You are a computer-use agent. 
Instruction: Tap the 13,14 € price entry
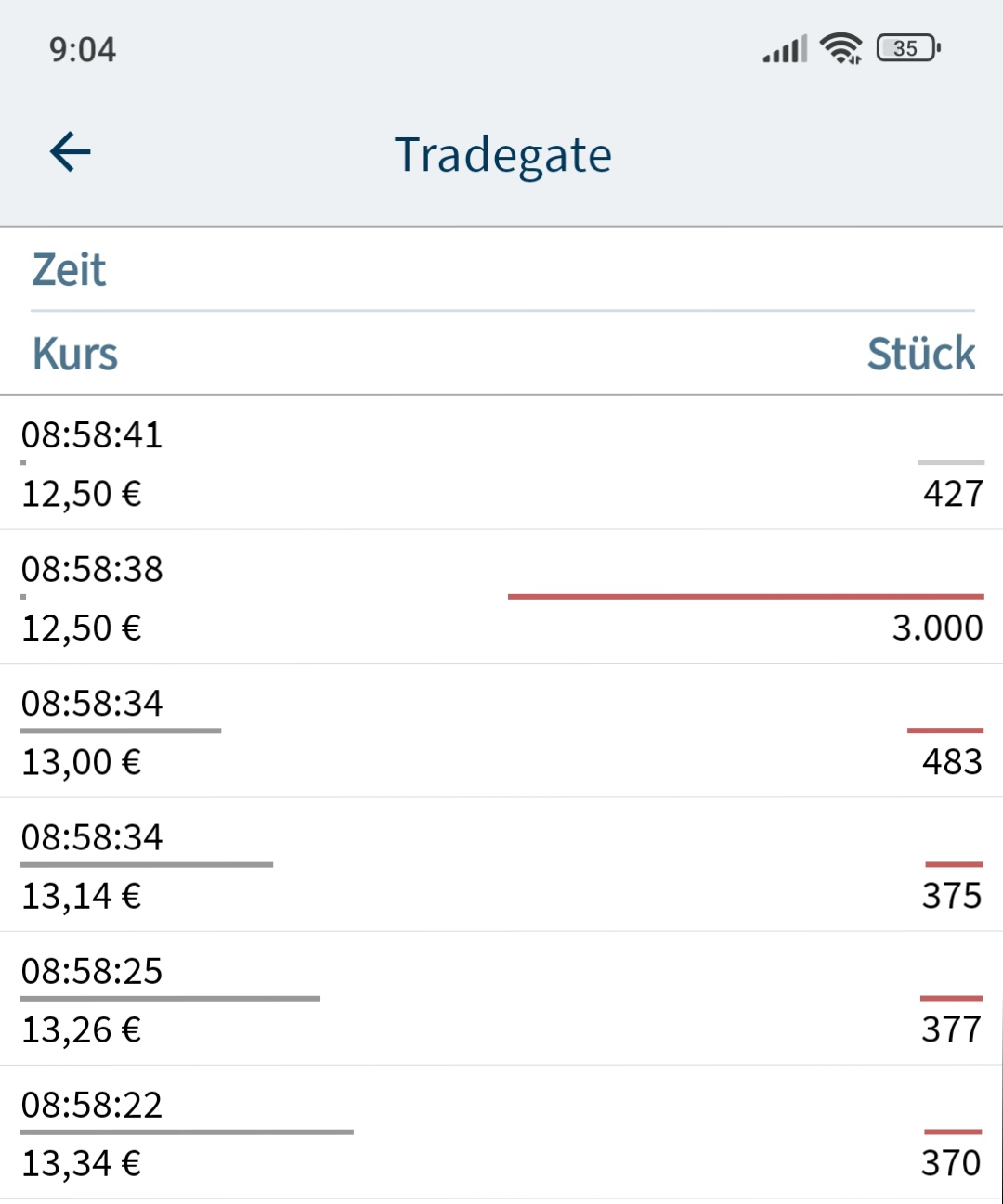coord(82,896)
